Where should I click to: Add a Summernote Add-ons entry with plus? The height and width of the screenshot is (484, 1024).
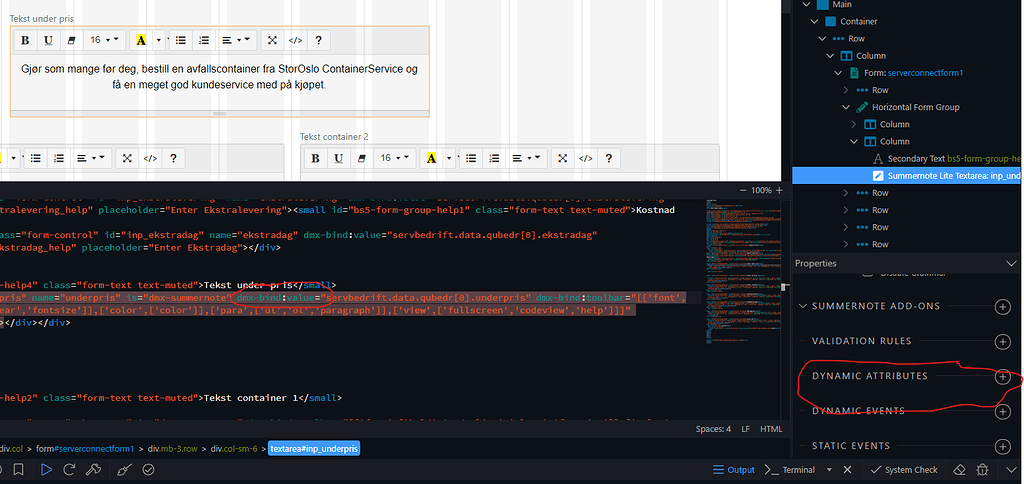point(1002,306)
